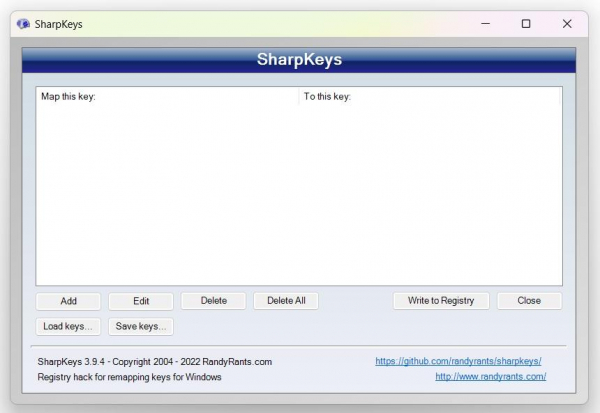Click the Close button beside Write to Registry

[x=529, y=301]
